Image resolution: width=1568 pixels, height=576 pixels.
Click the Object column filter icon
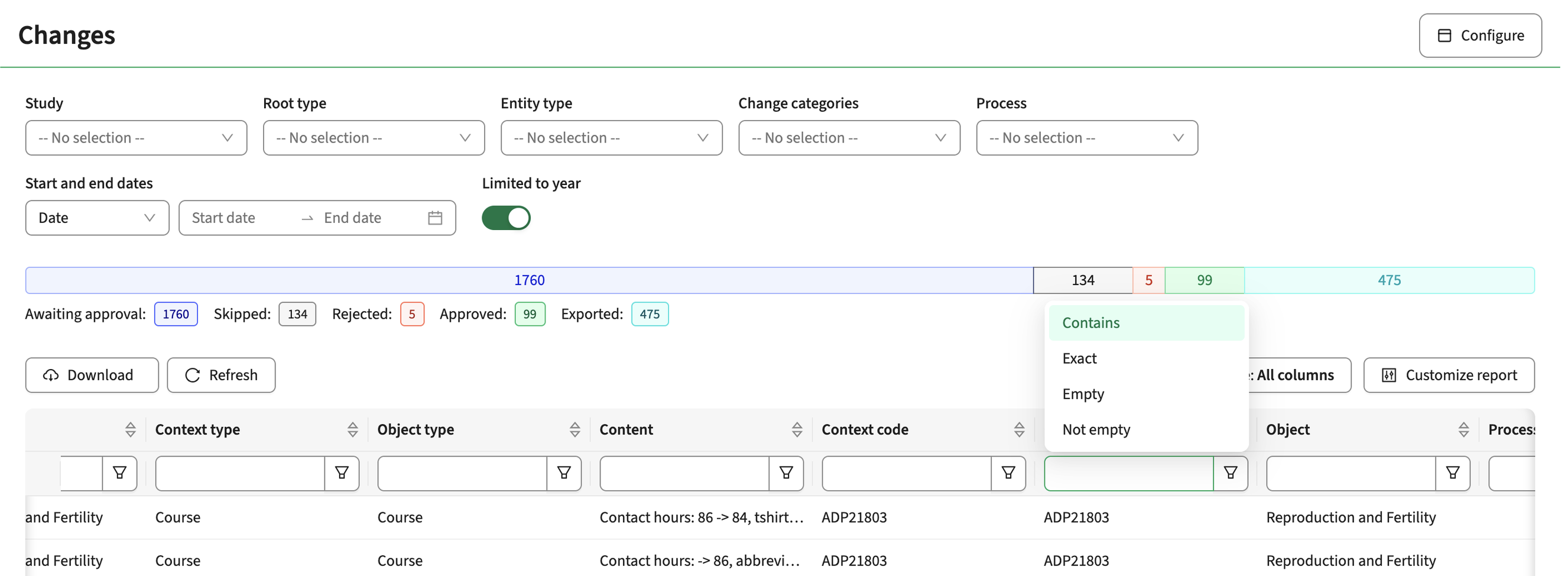tap(1452, 473)
